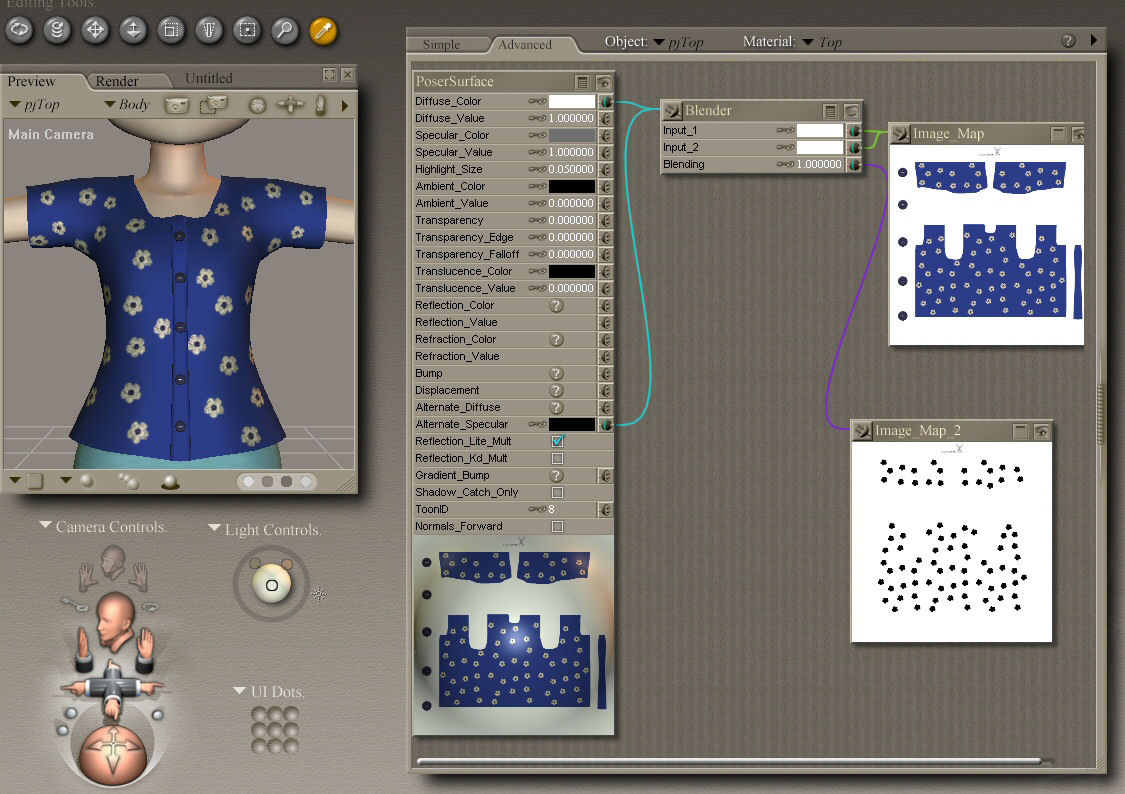
Task: Check the Normals_Forward checkbox
Action: pyautogui.click(x=558, y=526)
